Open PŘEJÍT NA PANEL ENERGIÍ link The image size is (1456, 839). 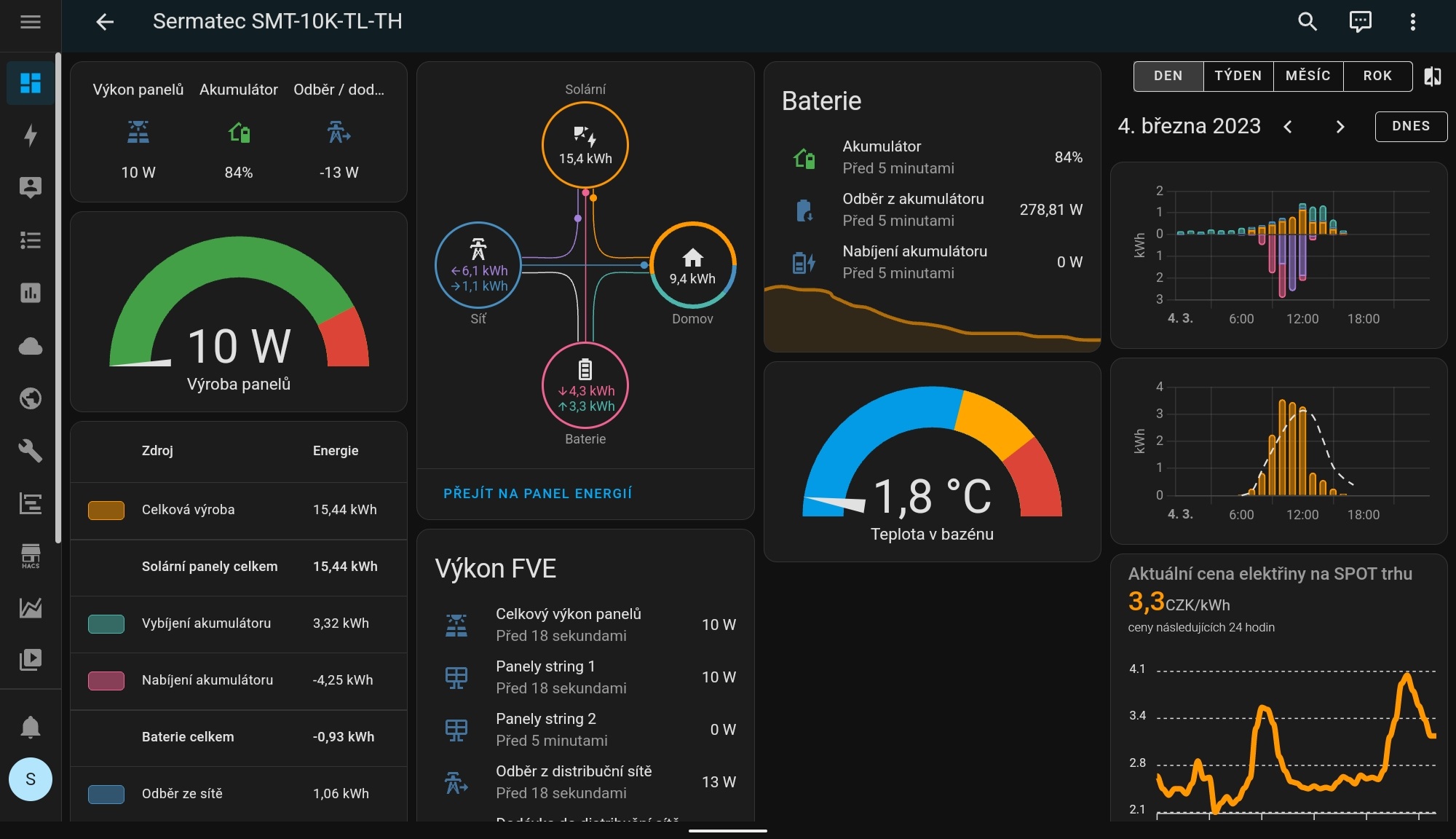(537, 493)
